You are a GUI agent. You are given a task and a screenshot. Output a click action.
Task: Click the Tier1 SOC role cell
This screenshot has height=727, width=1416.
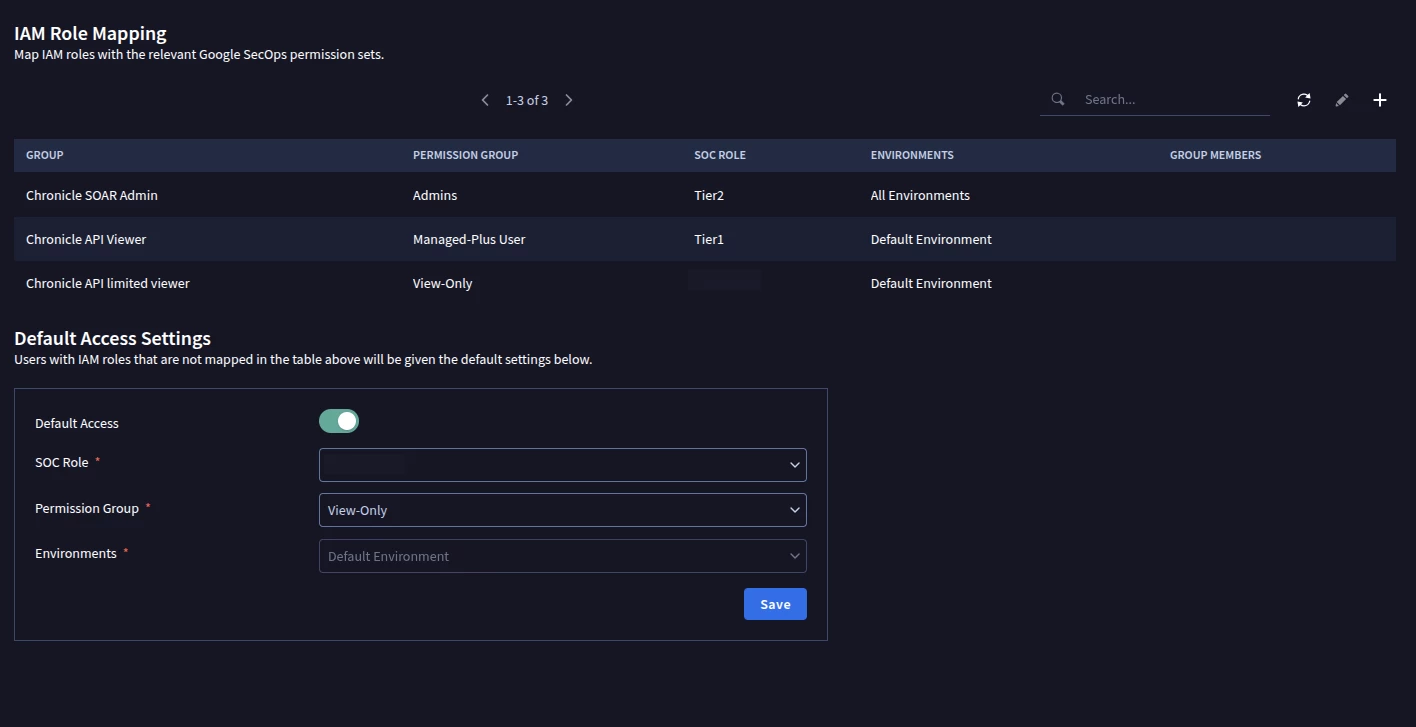pyautogui.click(x=709, y=239)
